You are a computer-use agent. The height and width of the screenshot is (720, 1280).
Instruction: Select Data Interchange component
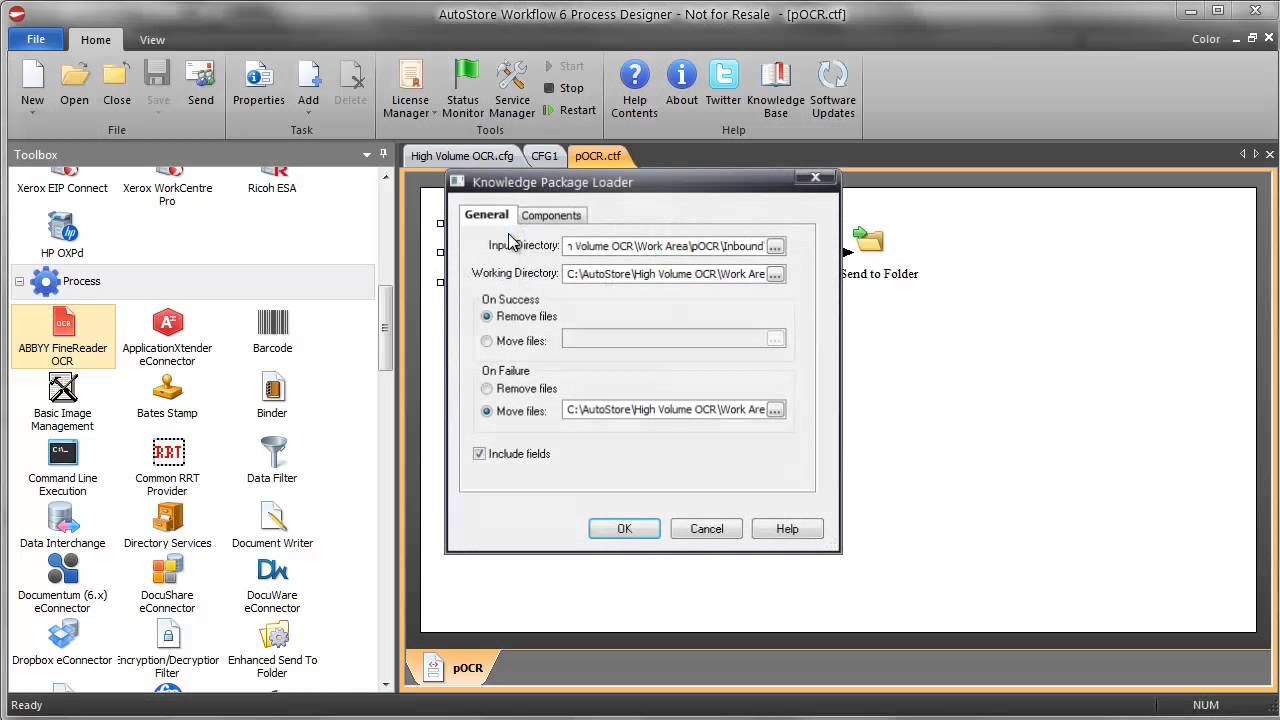click(63, 526)
